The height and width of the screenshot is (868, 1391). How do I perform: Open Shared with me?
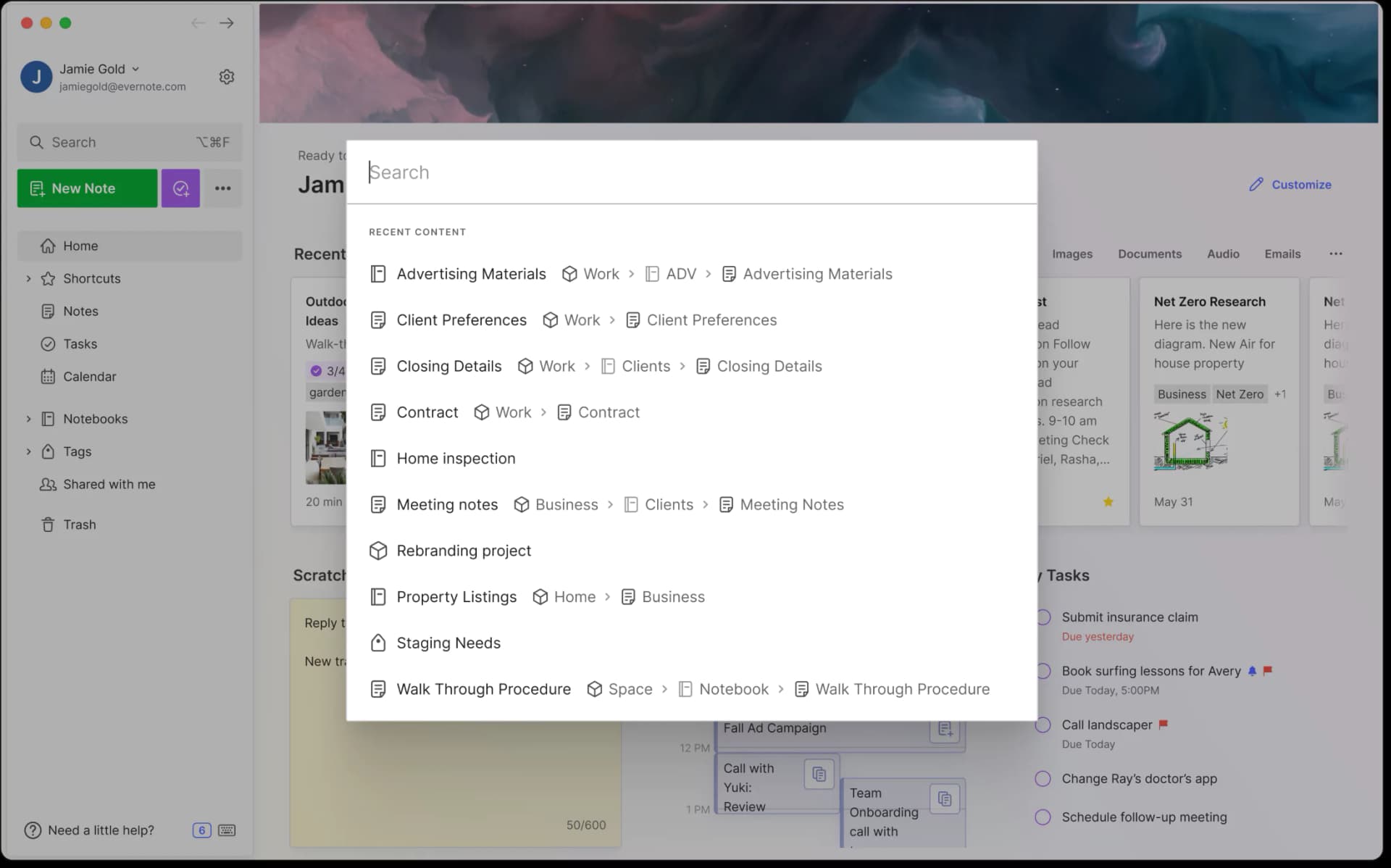pyautogui.click(x=107, y=484)
